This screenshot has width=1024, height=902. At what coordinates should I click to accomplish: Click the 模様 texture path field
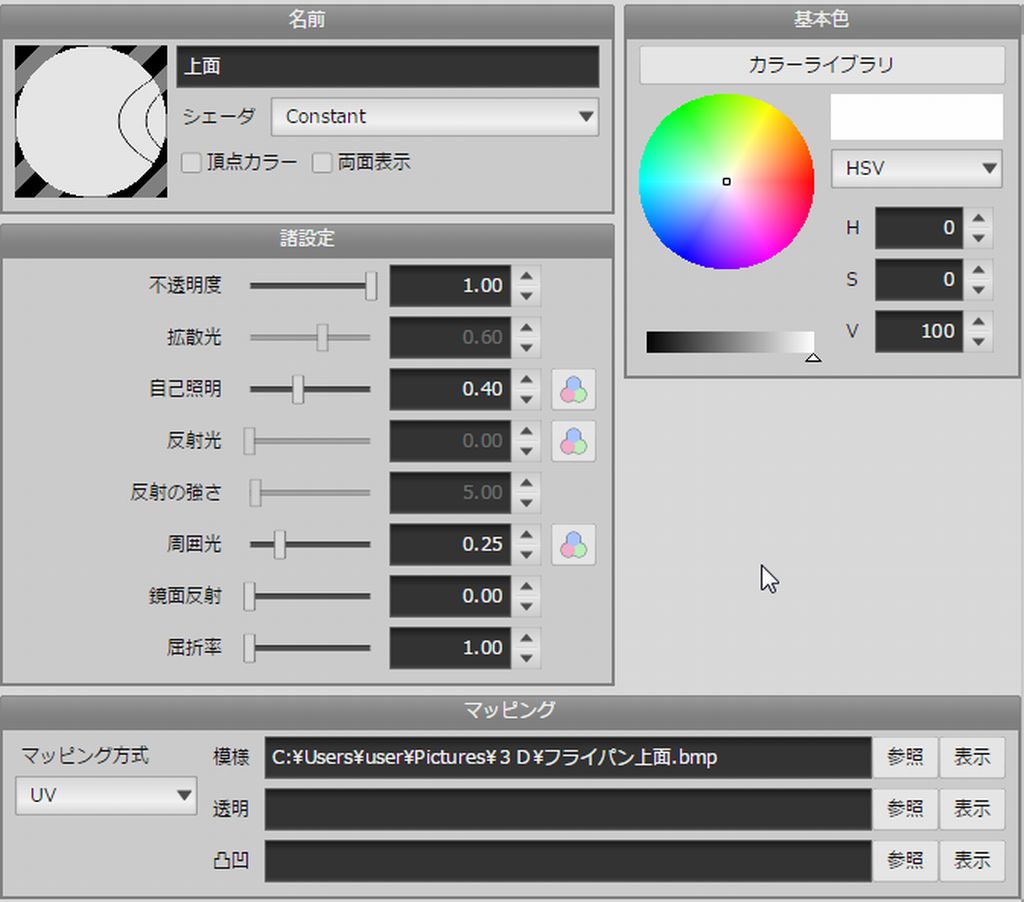coord(568,758)
